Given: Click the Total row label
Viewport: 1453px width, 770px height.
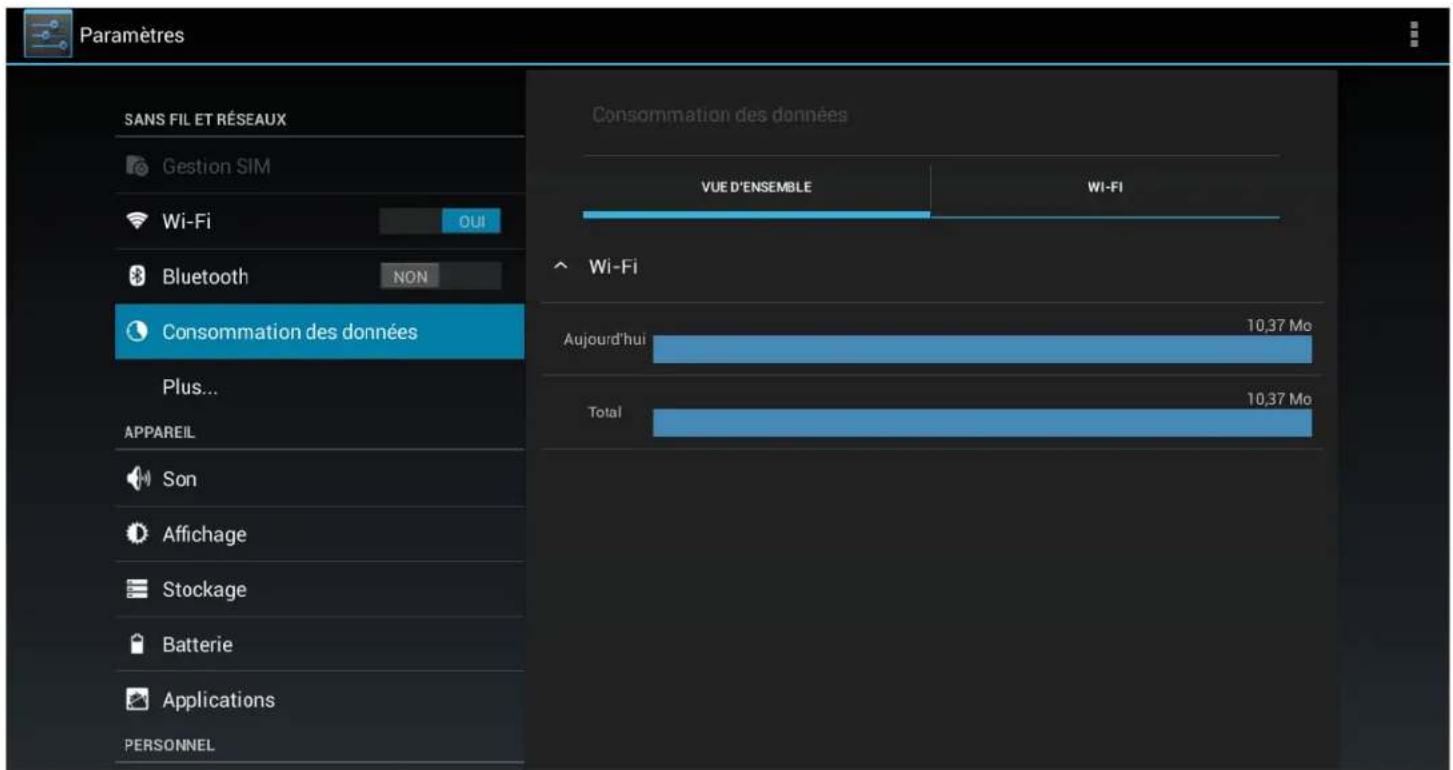Looking at the screenshot, I should coord(605,412).
